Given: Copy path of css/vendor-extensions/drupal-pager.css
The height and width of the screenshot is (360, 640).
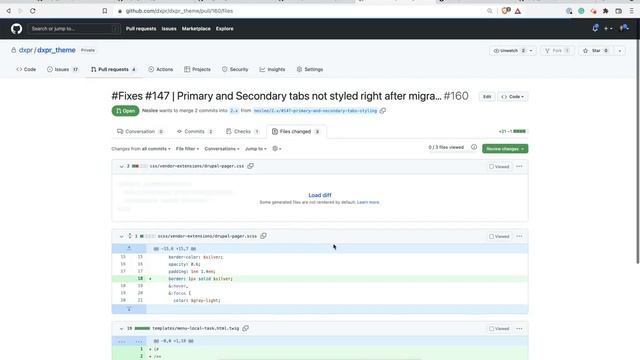Looking at the screenshot, I should (250, 166).
